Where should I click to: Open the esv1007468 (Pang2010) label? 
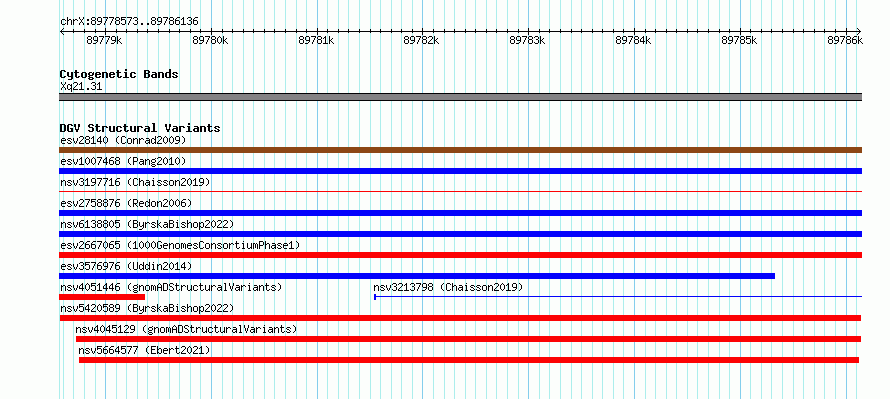(123, 161)
